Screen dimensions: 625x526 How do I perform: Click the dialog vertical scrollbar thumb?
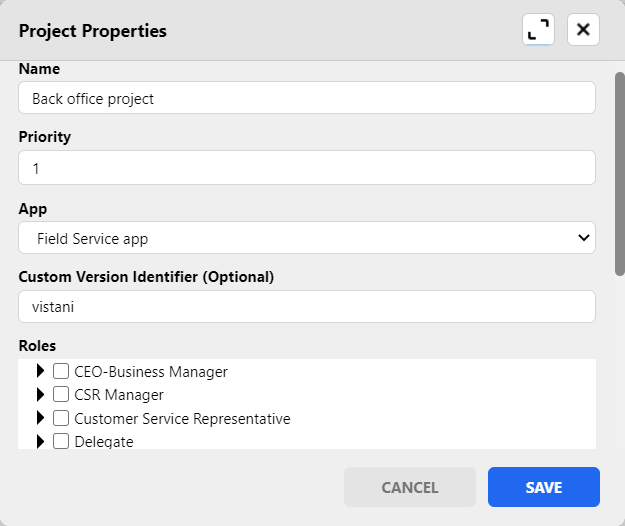tap(619, 170)
